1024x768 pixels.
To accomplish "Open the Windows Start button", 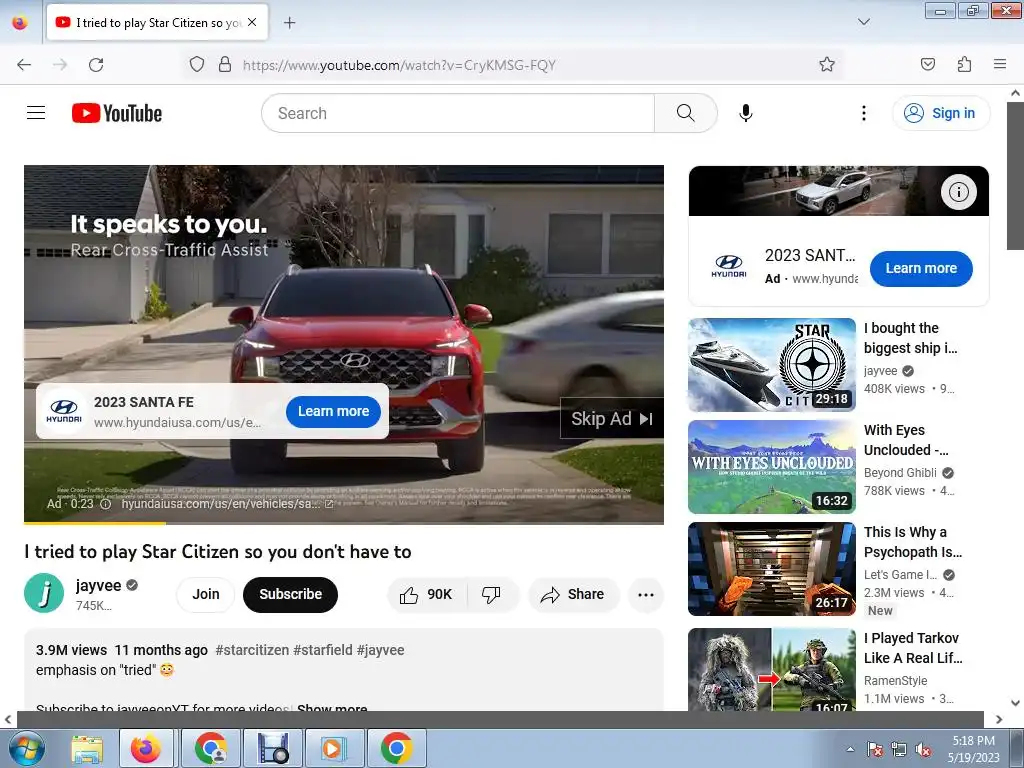I will click(27, 748).
